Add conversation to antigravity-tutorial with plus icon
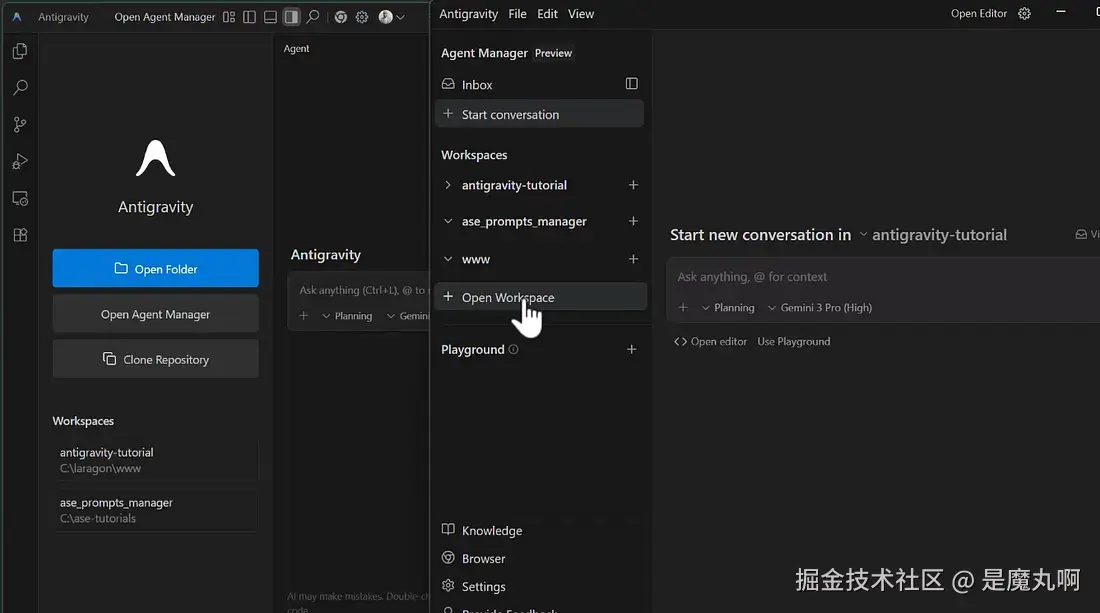The width and height of the screenshot is (1100, 613). (x=633, y=184)
